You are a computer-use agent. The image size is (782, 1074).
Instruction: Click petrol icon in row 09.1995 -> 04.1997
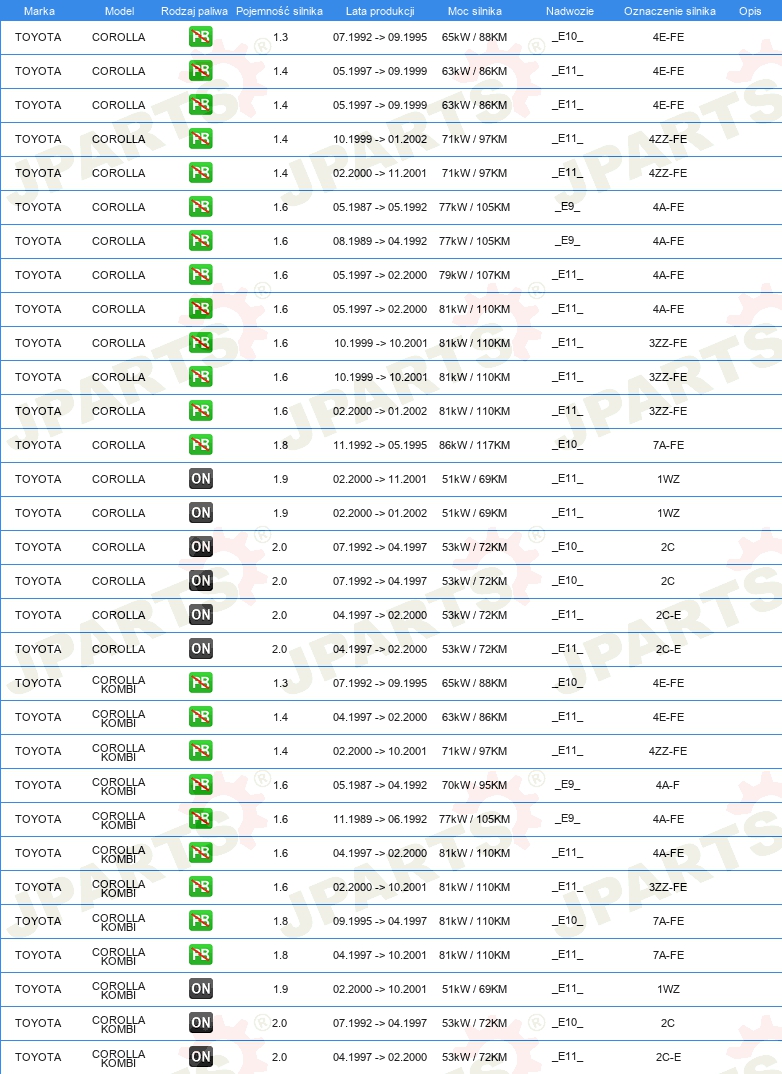(201, 921)
